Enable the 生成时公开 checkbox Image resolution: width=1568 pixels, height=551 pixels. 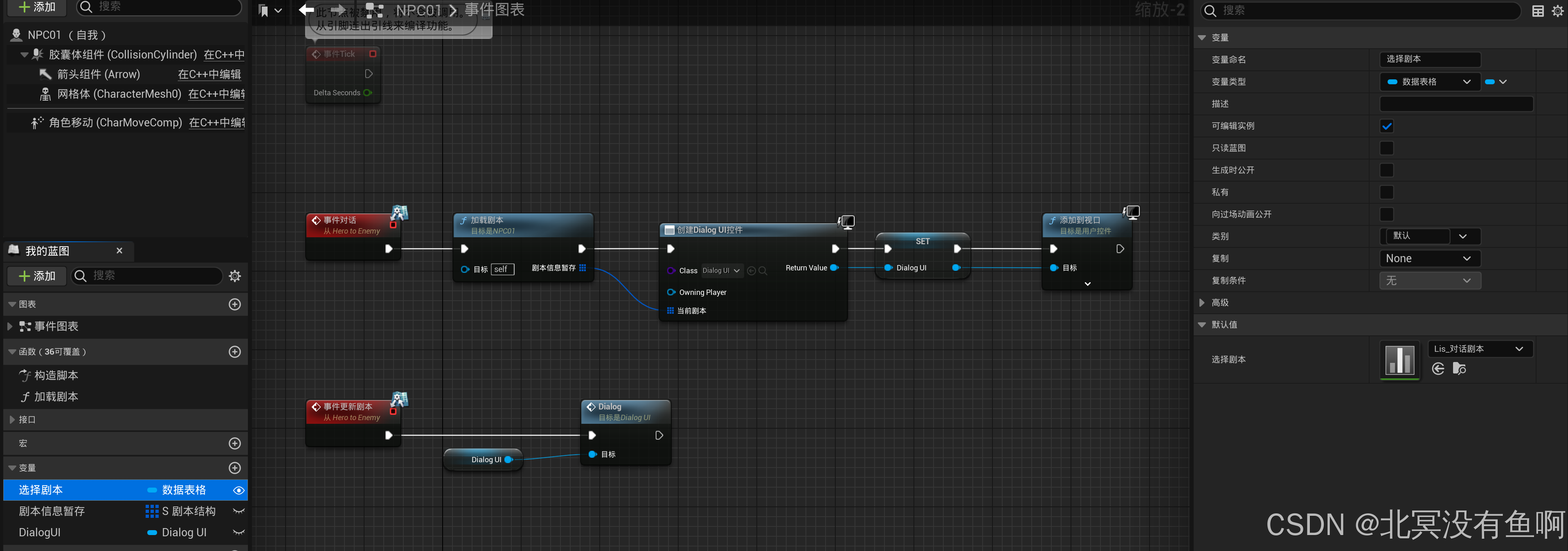pyautogui.click(x=1387, y=171)
